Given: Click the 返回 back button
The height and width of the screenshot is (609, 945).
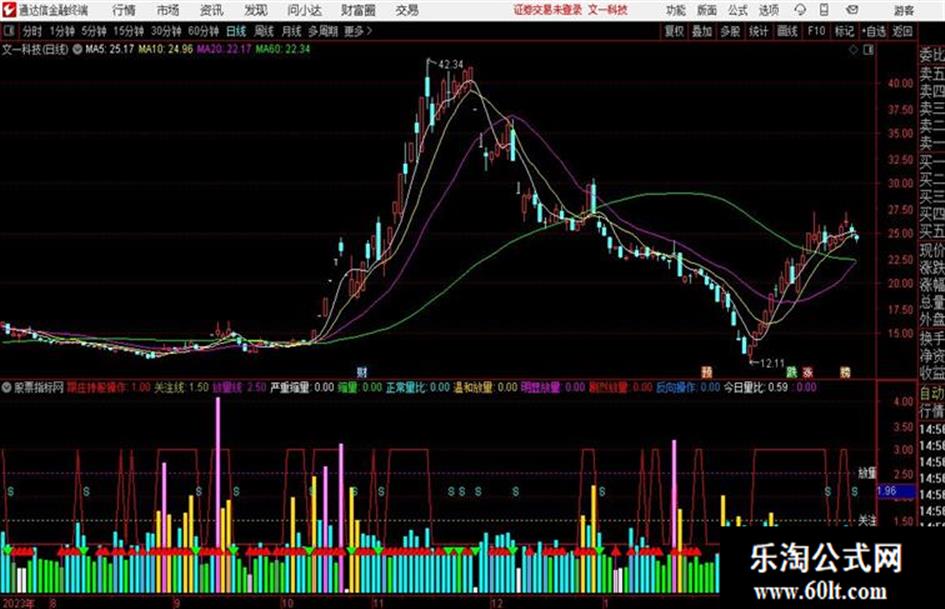Looking at the screenshot, I should 902,31.
